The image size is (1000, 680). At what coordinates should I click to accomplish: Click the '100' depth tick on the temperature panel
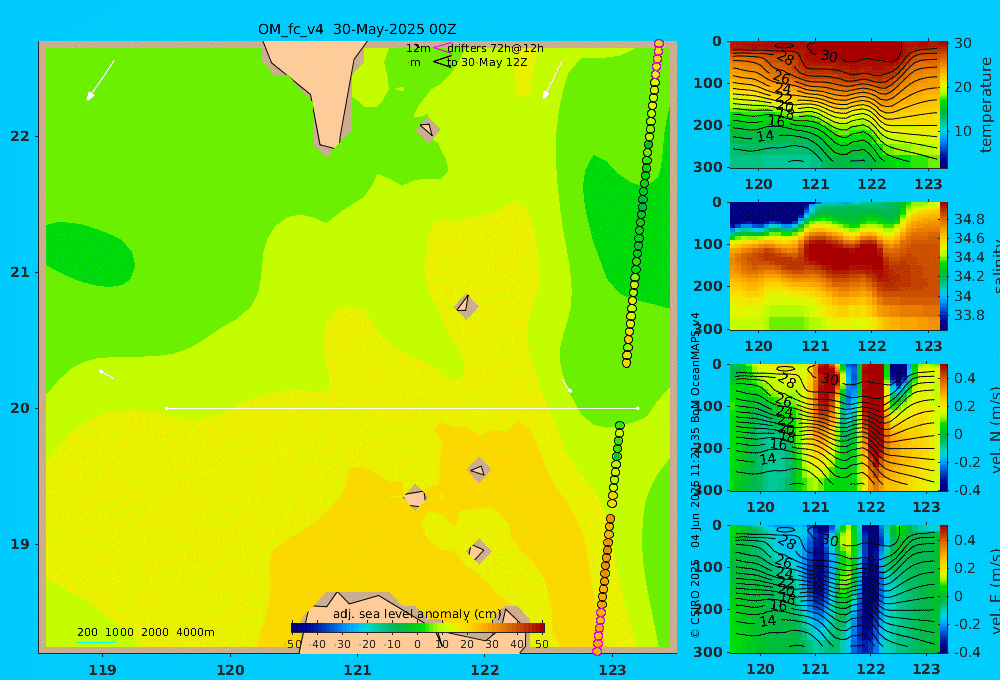(x=708, y=83)
